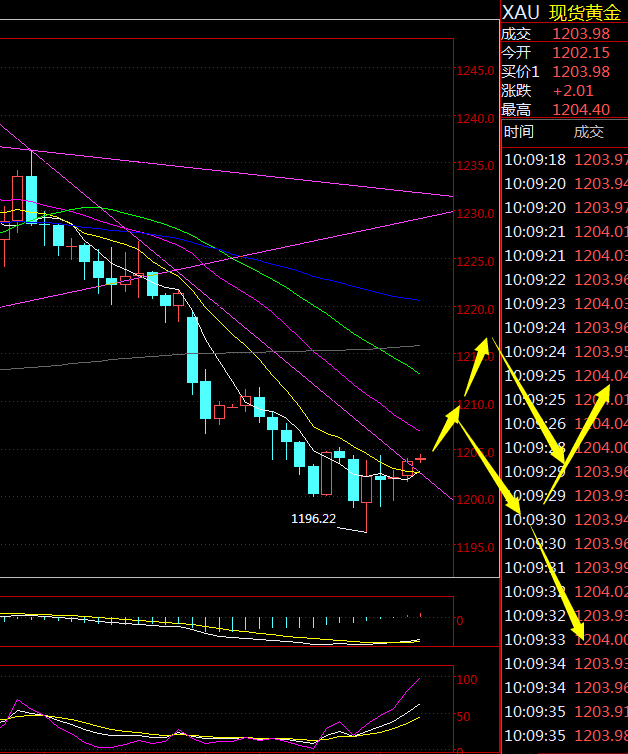Viewport: 628px width, 754px height.
Task: Click the 1220.0 price axis label
Action: coord(475,309)
